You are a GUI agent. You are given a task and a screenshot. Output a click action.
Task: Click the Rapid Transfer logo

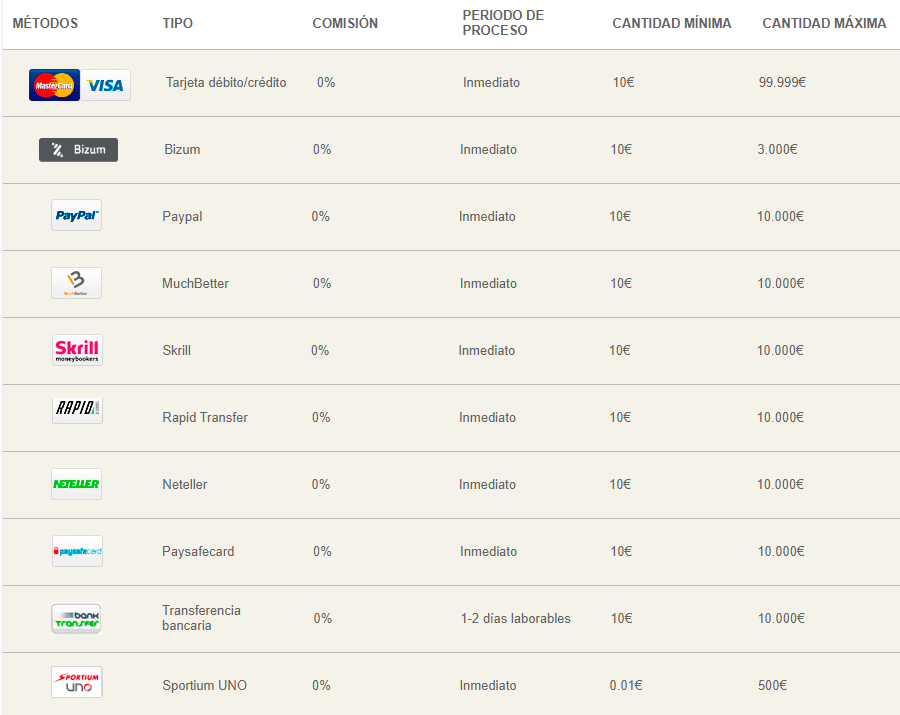77,410
